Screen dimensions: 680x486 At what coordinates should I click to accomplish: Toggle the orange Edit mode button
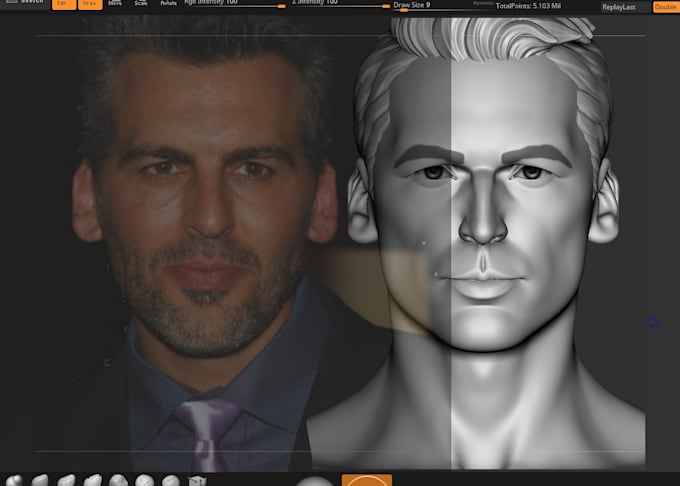[x=64, y=4]
